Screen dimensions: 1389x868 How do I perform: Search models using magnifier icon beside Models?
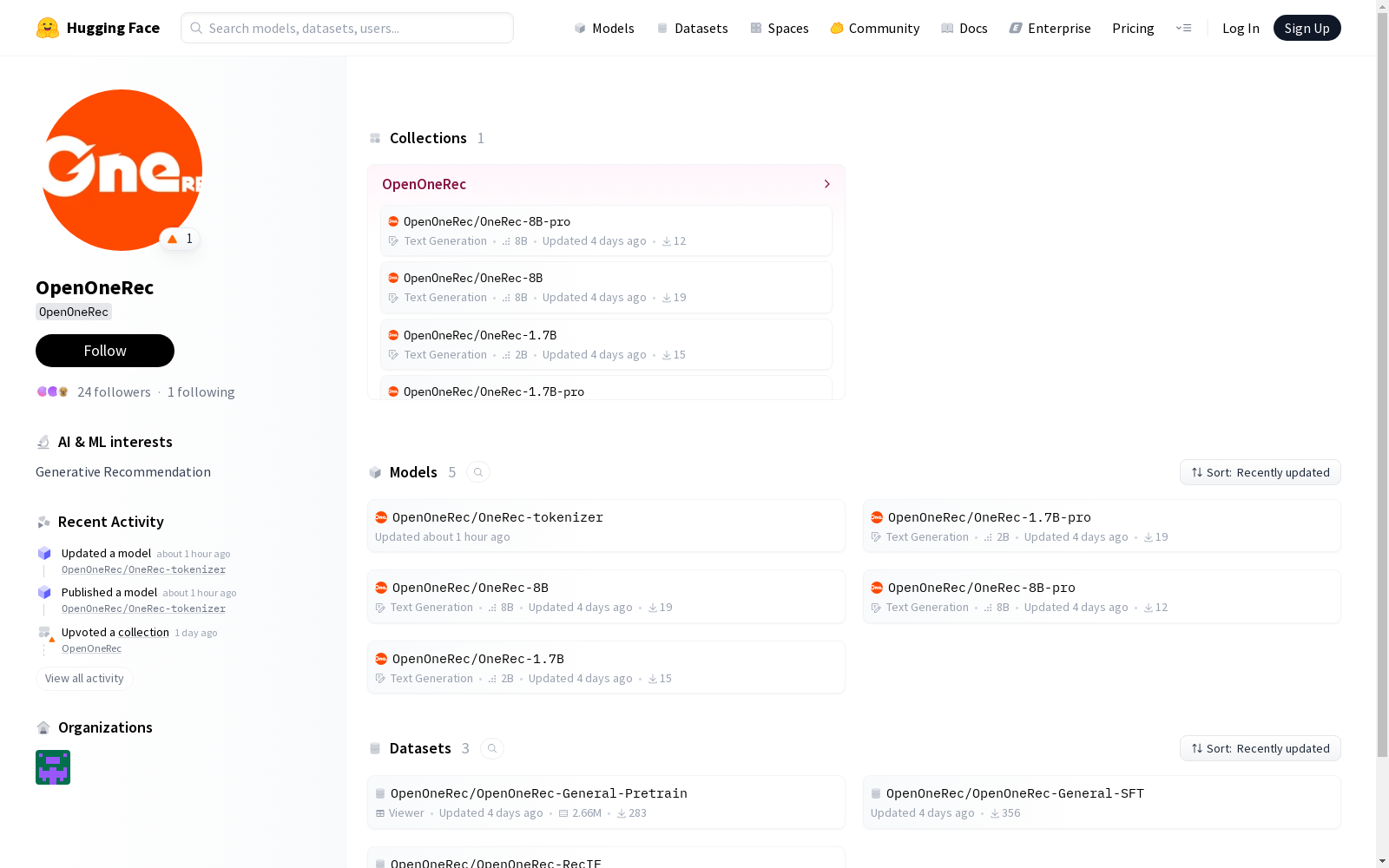478,472
